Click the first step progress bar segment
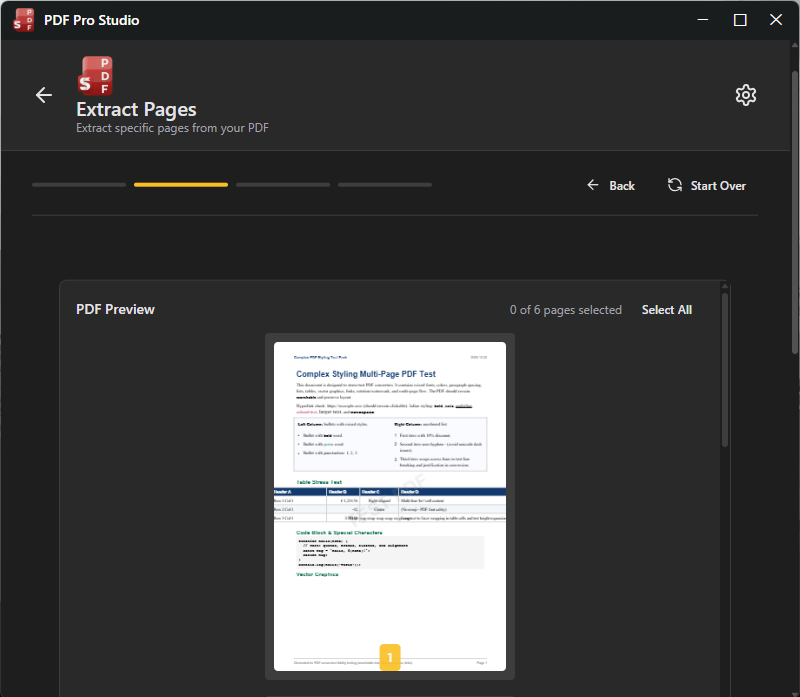Screen dimensions: 800x697 point(79,185)
